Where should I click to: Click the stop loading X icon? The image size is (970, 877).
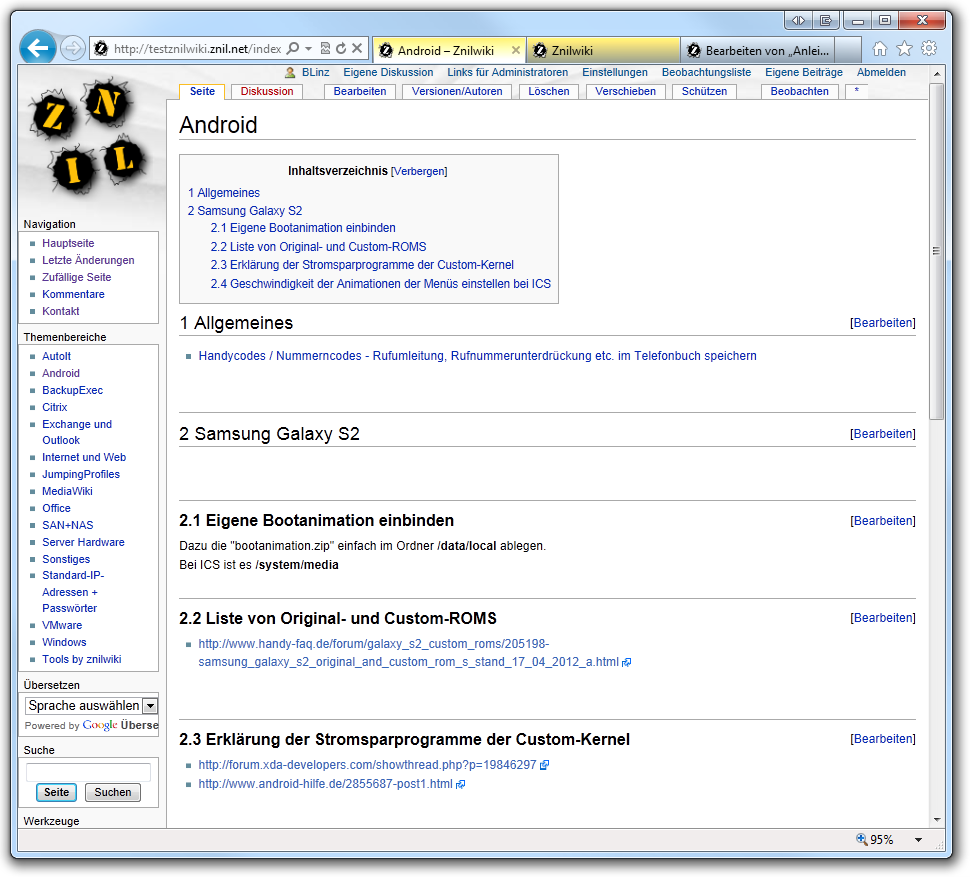point(357,49)
